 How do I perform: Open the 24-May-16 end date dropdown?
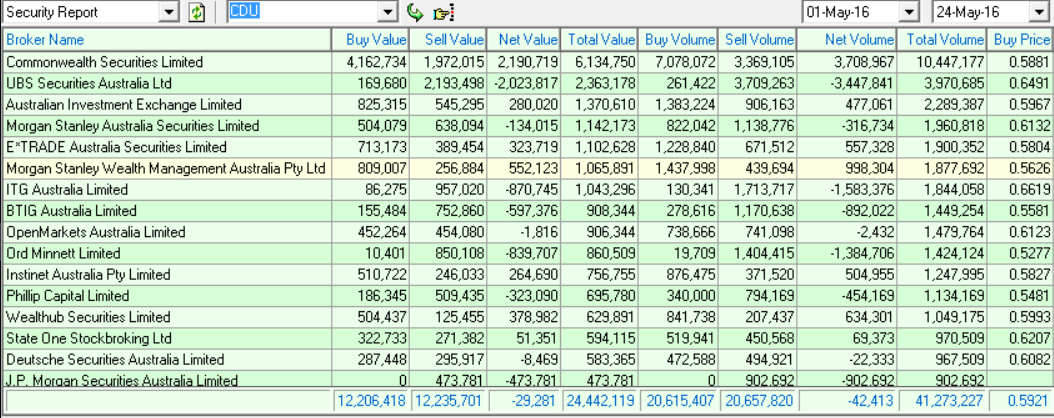[x=1040, y=12]
